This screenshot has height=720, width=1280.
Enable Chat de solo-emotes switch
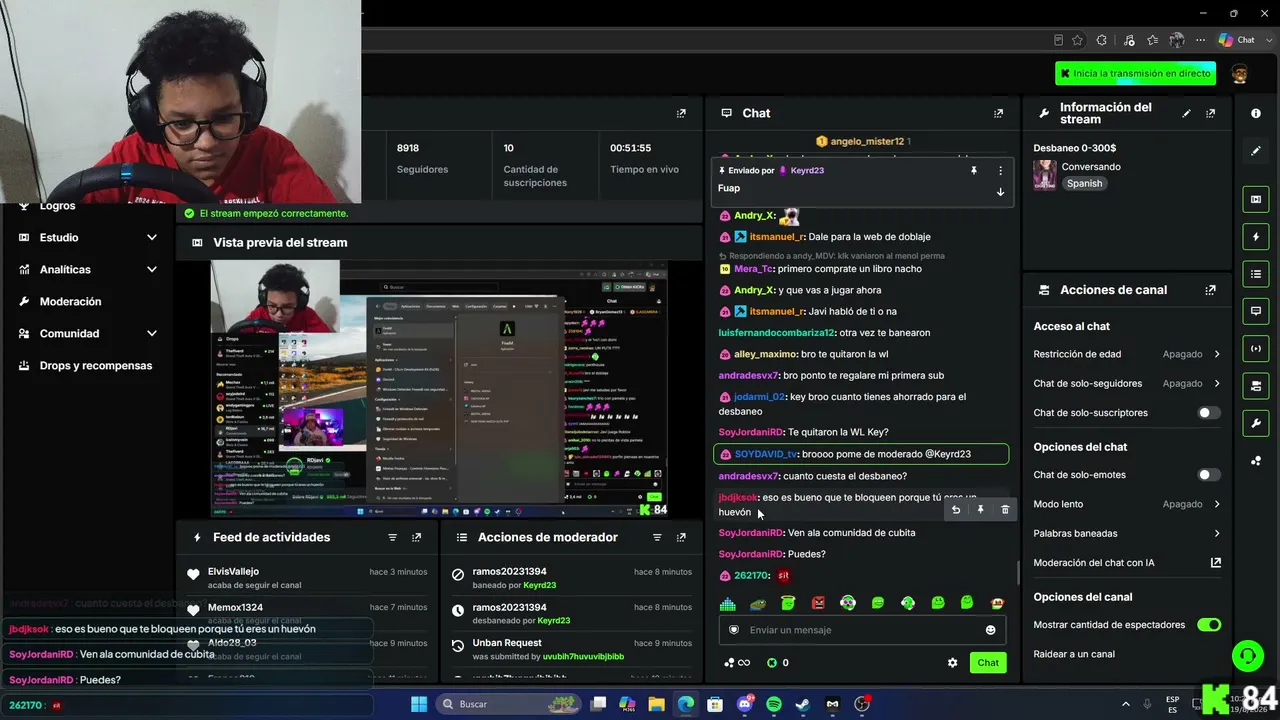(x=1209, y=475)
